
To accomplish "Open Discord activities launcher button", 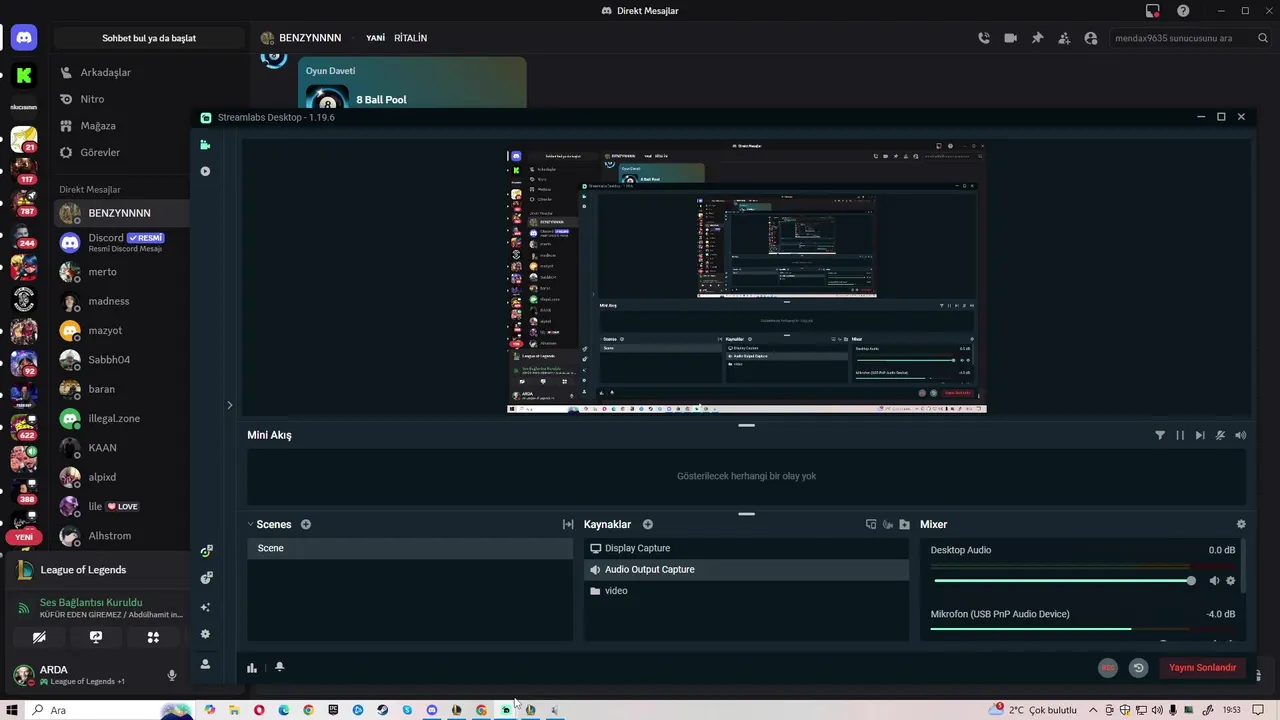I will tap(153, 637).
